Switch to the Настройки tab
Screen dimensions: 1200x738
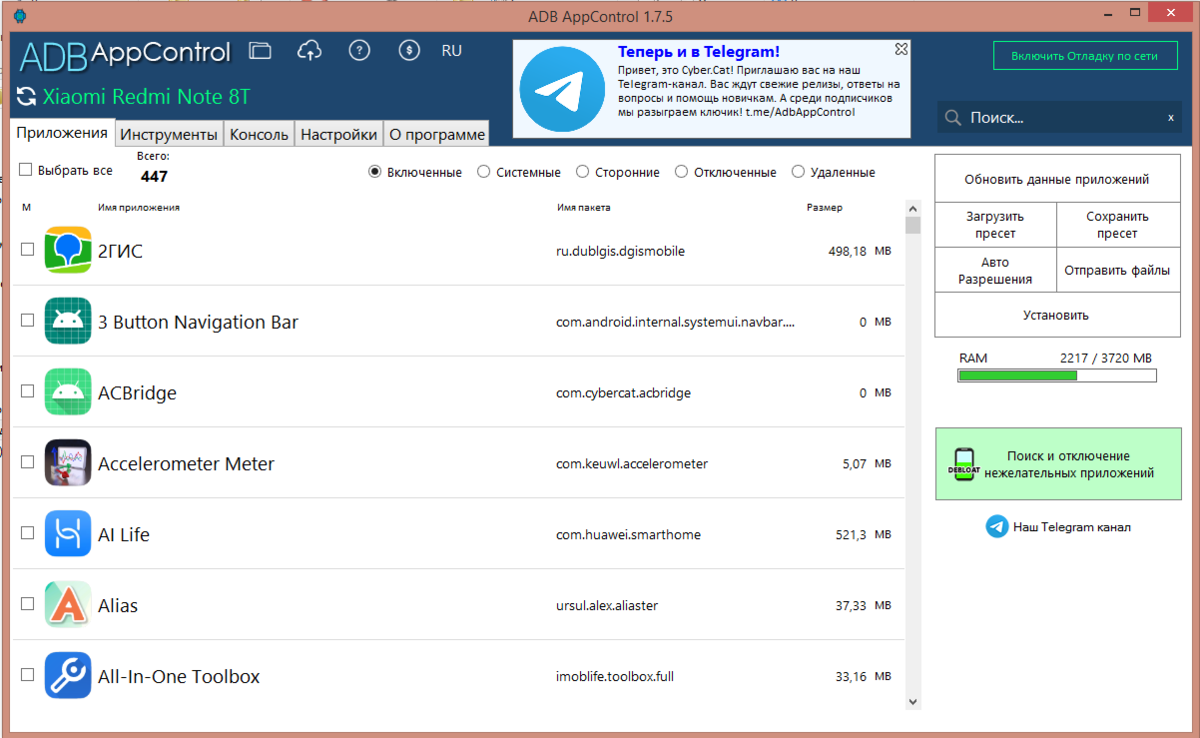339,134
